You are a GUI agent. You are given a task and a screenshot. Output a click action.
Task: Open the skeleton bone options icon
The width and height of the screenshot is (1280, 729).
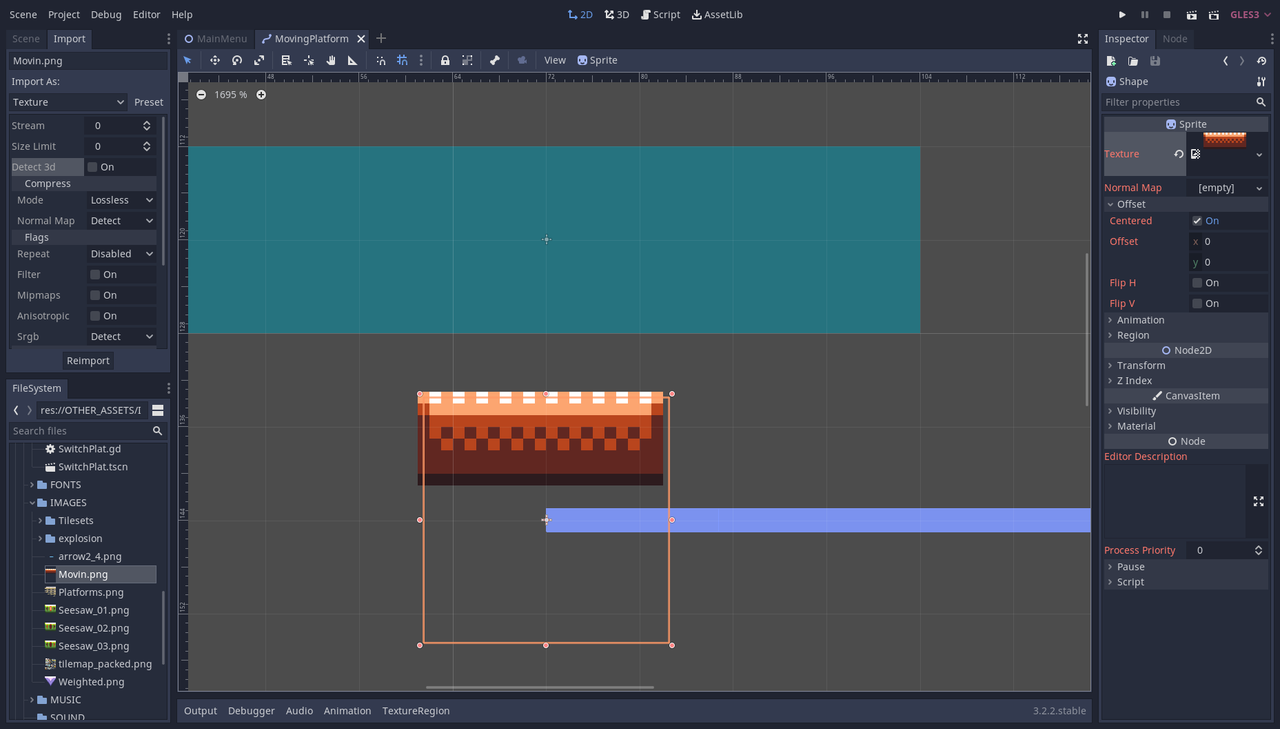(x=495, y=60)
